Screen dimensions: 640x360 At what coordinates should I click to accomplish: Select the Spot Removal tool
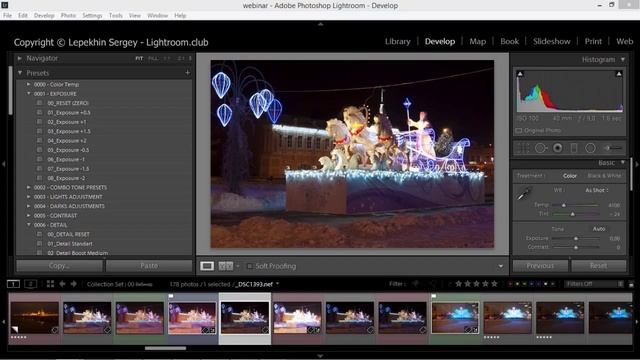click(x=540, y=148)
